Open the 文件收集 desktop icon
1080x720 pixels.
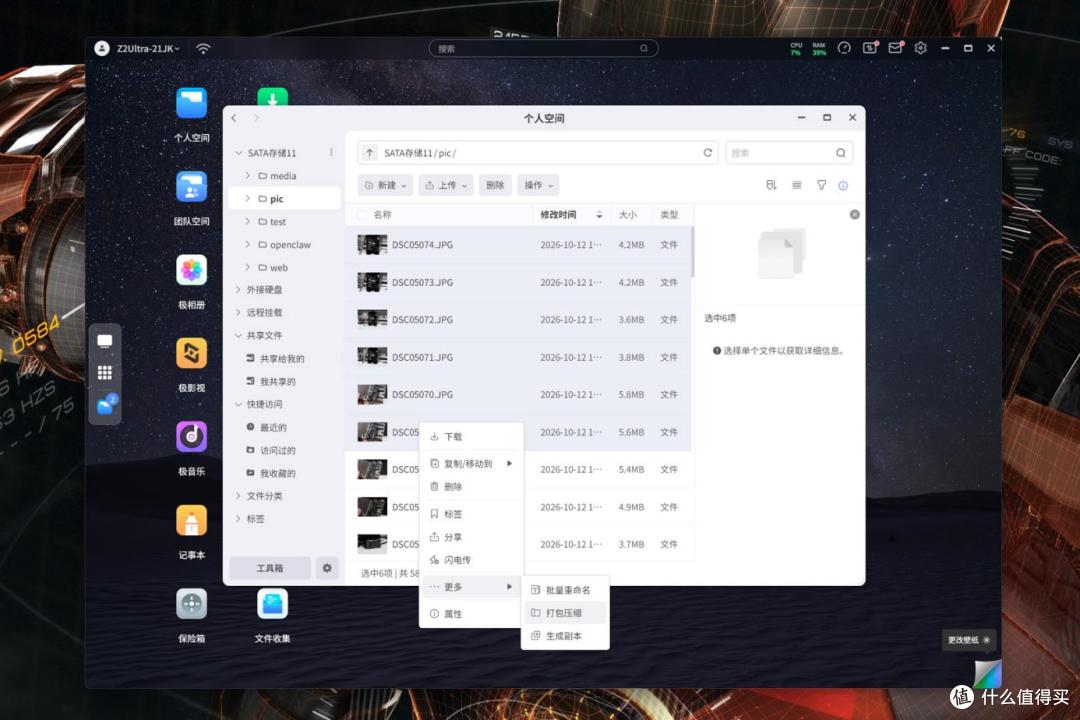click(x=272, y=604)
